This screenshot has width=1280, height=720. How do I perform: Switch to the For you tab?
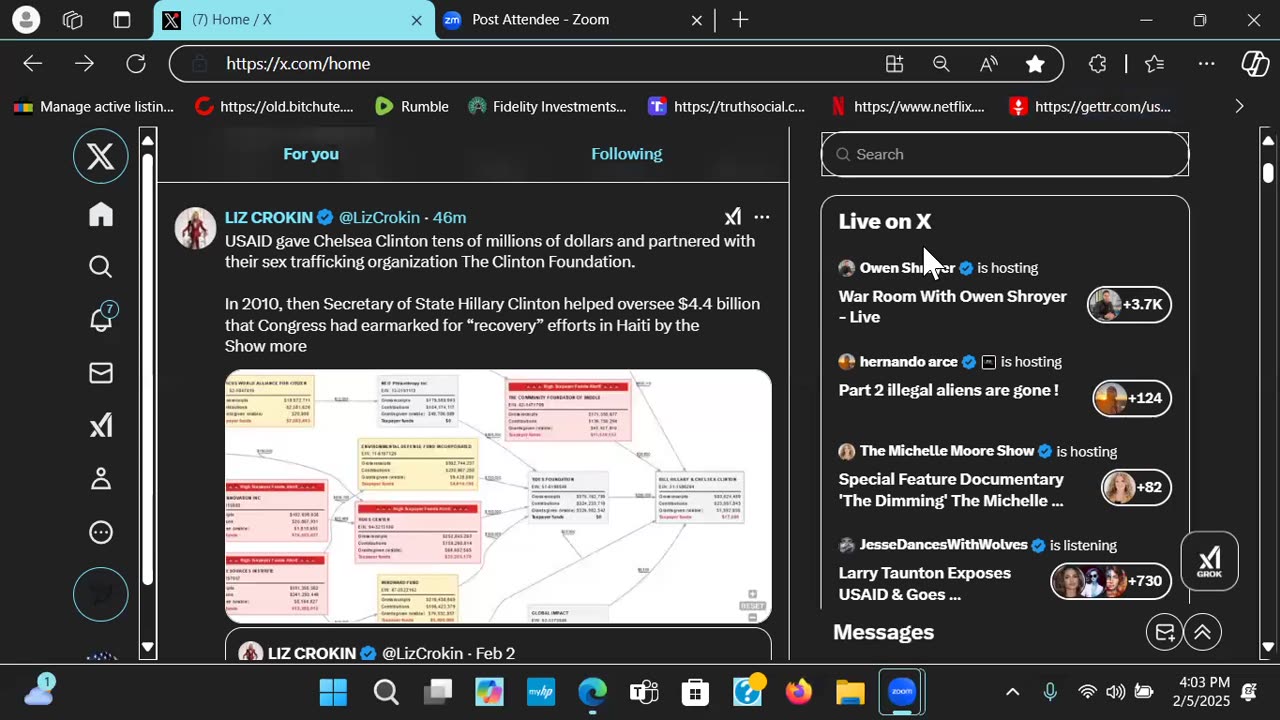point(311,154)
